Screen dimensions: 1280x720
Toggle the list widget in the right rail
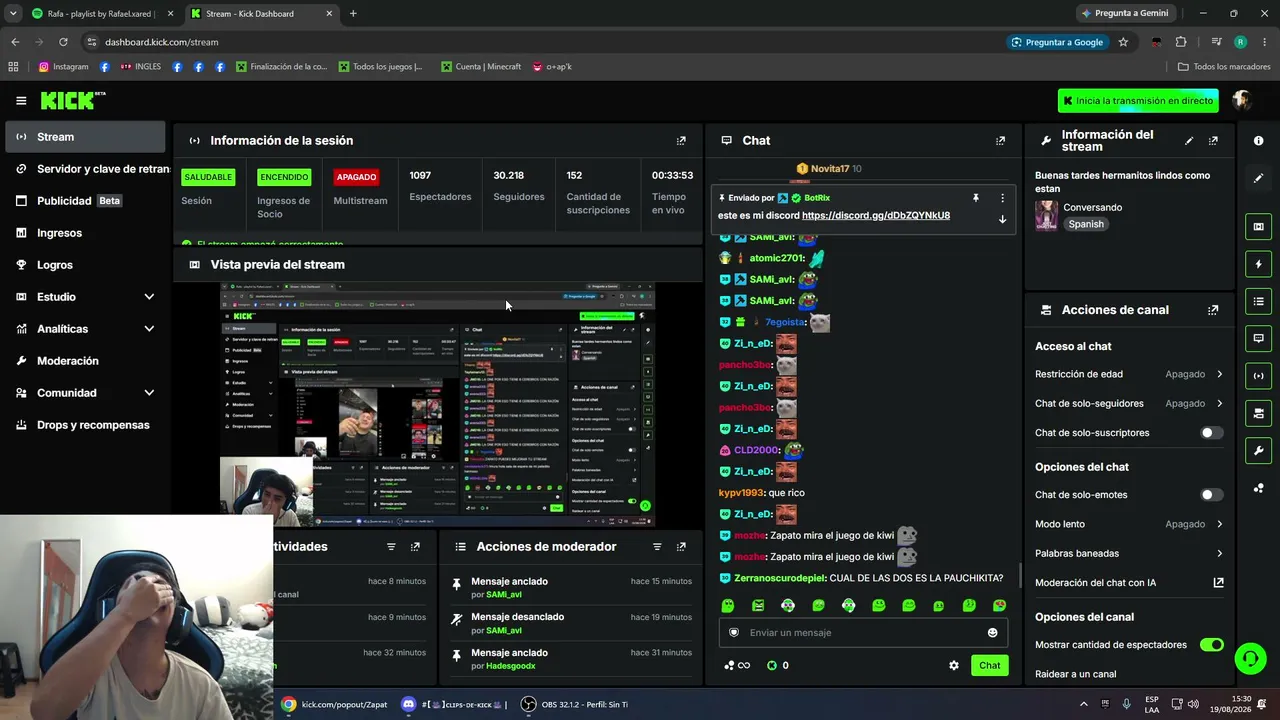(1258, 301)
